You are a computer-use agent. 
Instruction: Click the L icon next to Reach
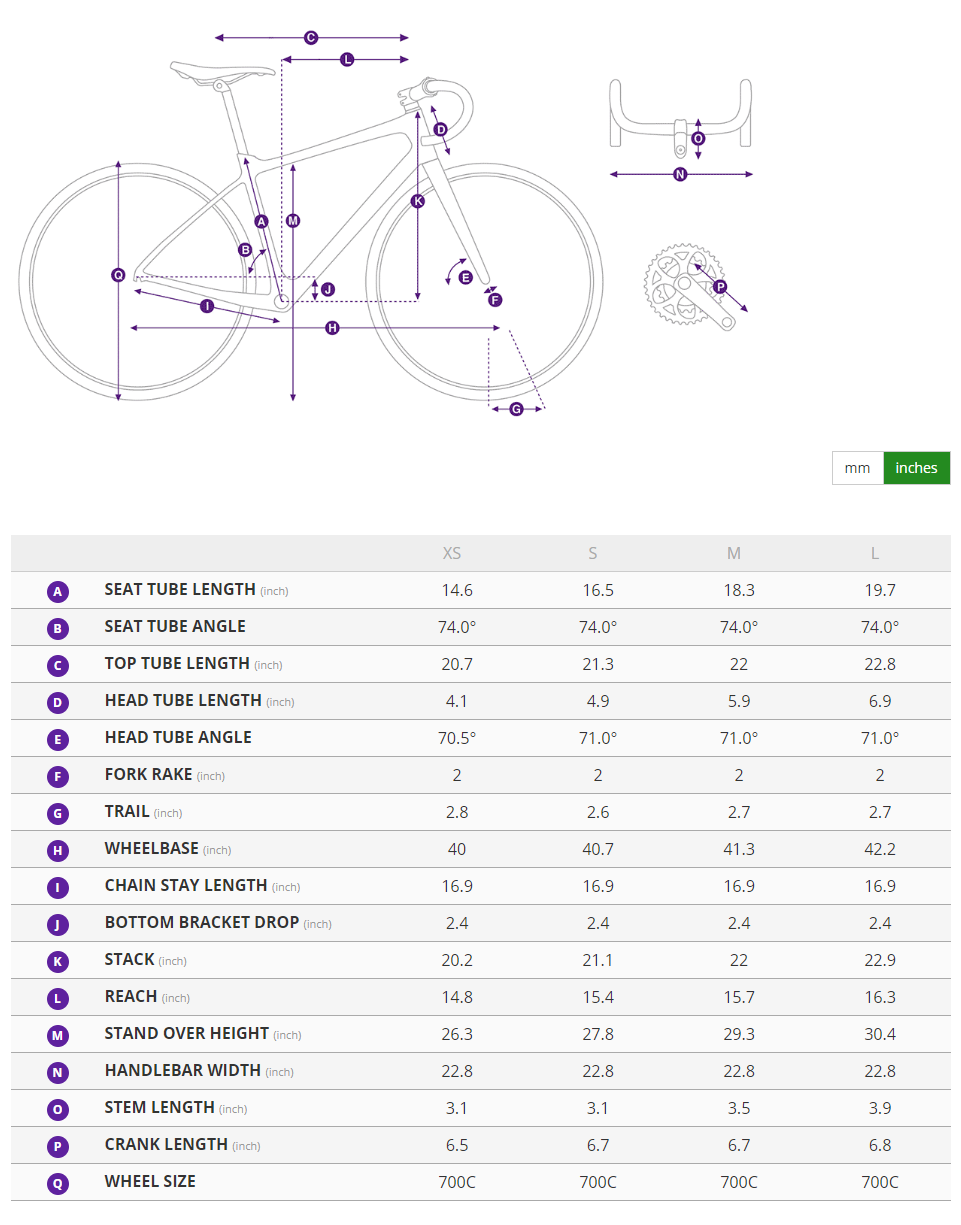point(58,999)
